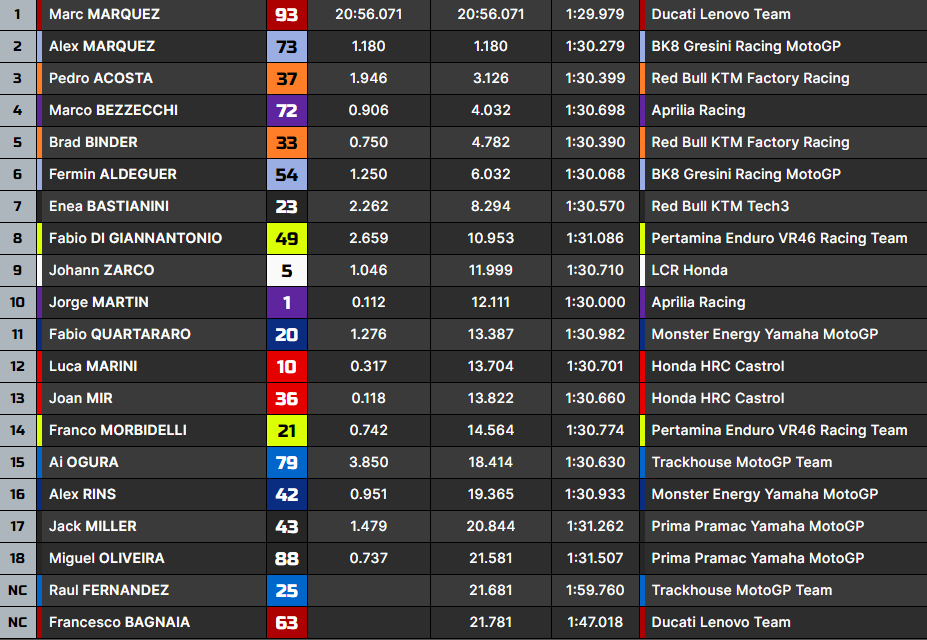
Task: Click Alex Marquez's blue number 73 badge
Action: pyautogui.click(x=287, y=47)
